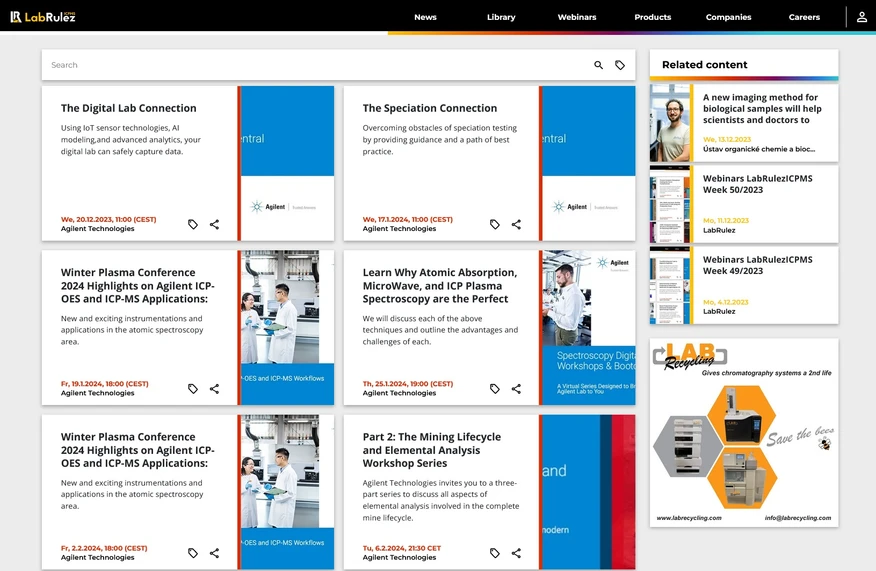This screenshot has width=876, height=571.
Task: Click Spectroscopy Digital Workshops thumbnail image
Action: click(587, 327)
